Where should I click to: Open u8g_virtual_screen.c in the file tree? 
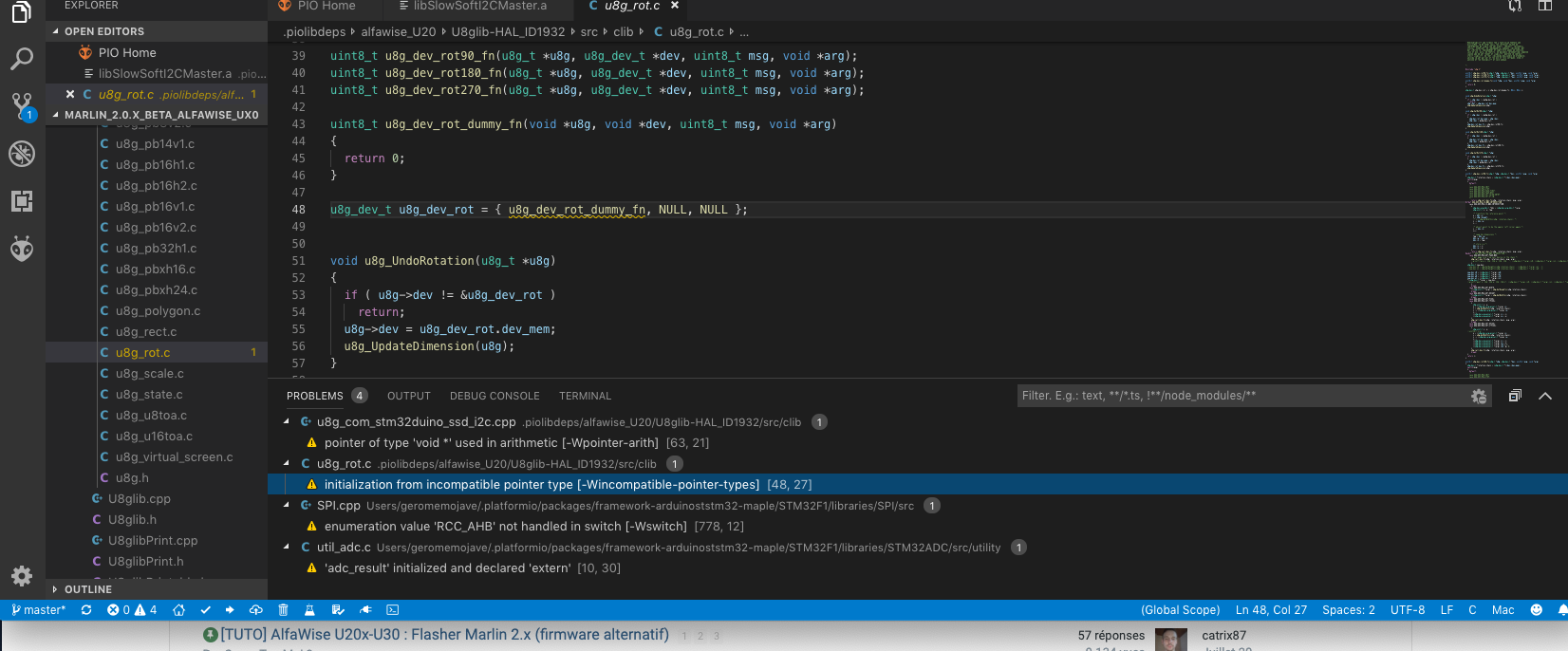158,457
